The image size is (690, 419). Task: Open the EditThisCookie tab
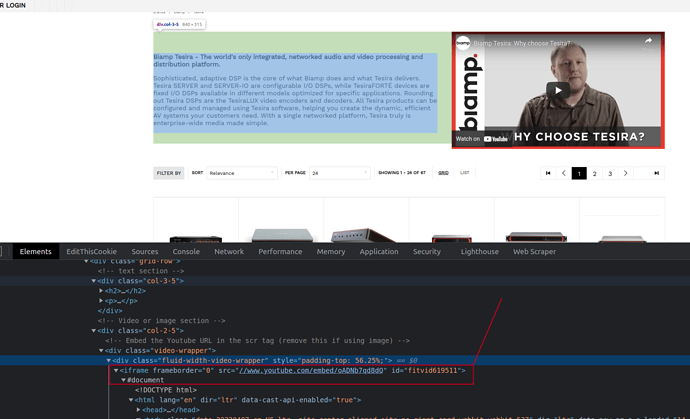tap(92, 251)
